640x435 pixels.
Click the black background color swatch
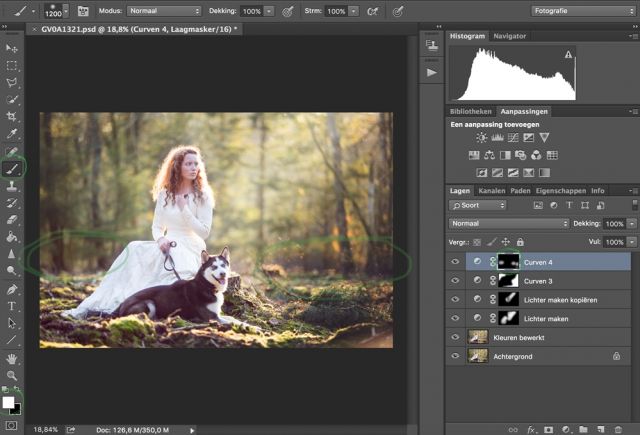click(x=16, y=409)
